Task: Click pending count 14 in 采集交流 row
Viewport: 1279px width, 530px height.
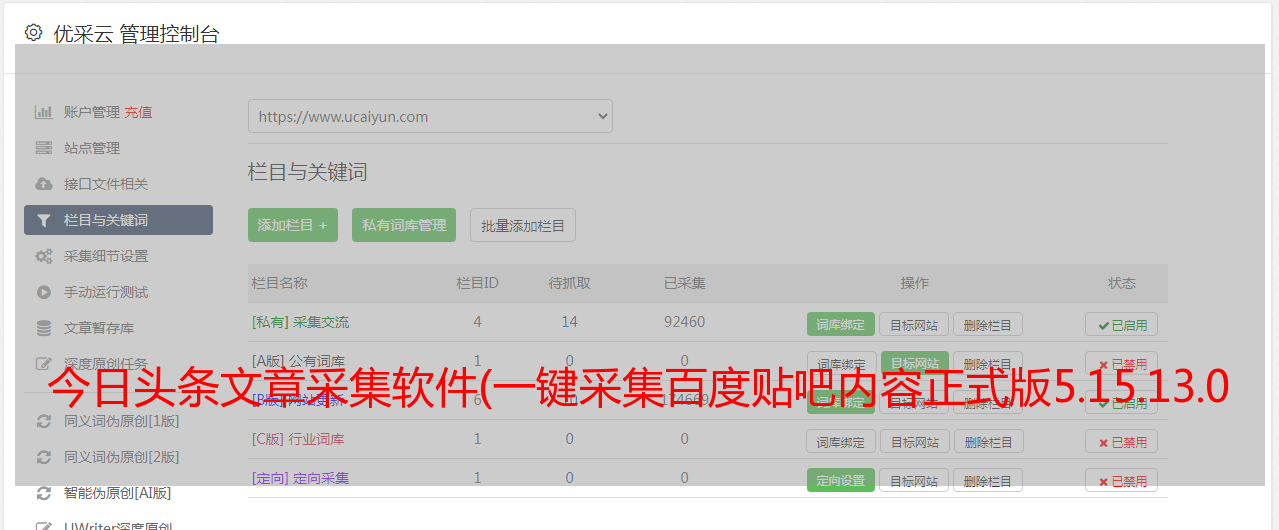Action: [x=569, y=322]
